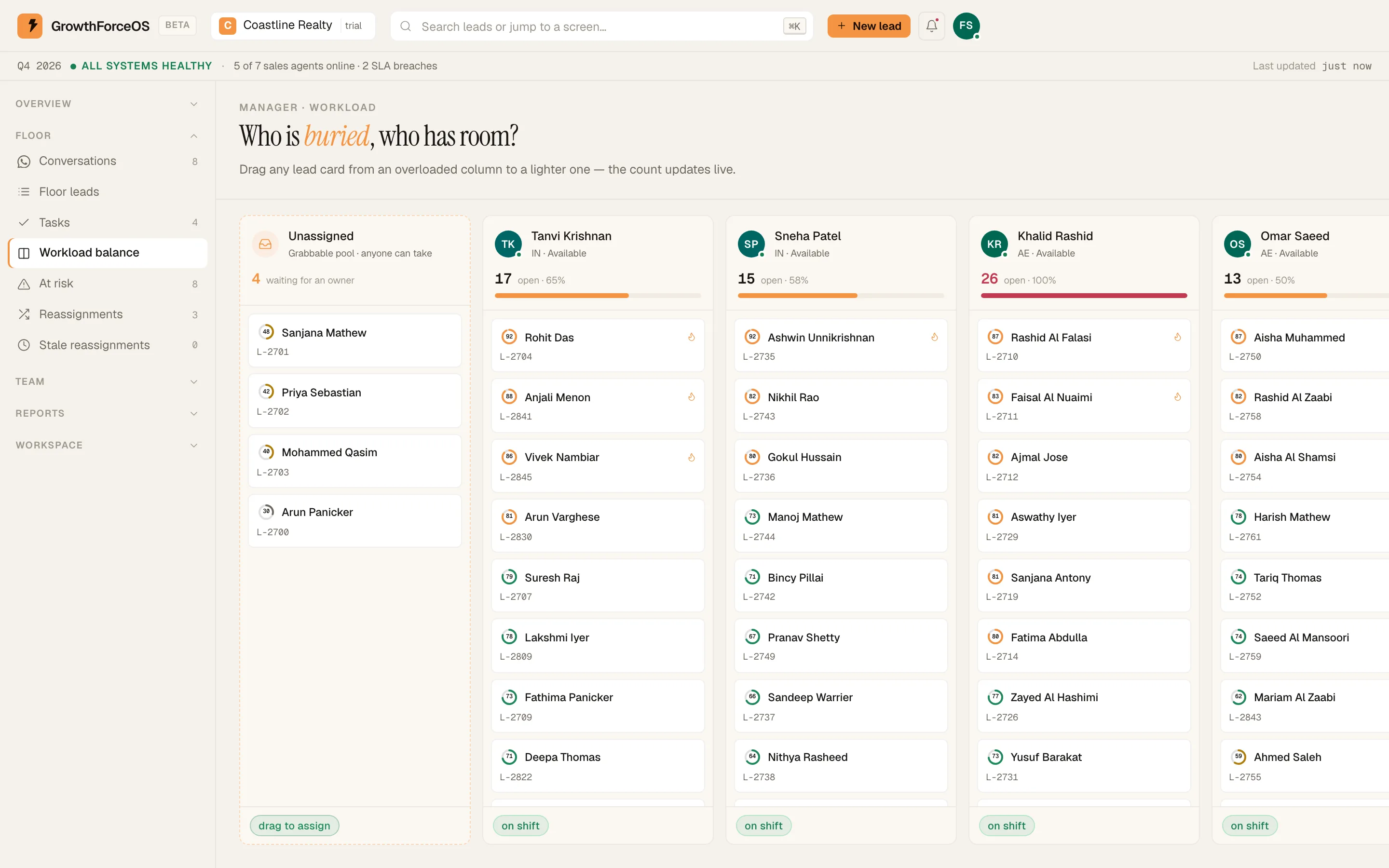Click the GrowthForceOS lightning logo

(x=30, y=26)
